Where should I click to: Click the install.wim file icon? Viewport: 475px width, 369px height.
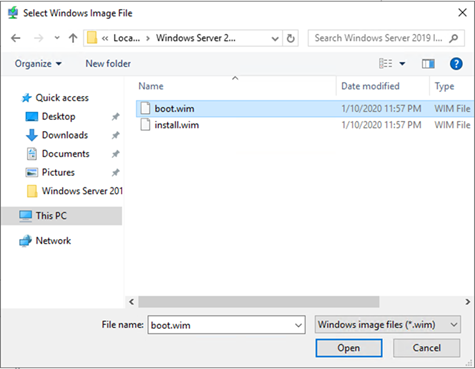[x=145, y=125]
